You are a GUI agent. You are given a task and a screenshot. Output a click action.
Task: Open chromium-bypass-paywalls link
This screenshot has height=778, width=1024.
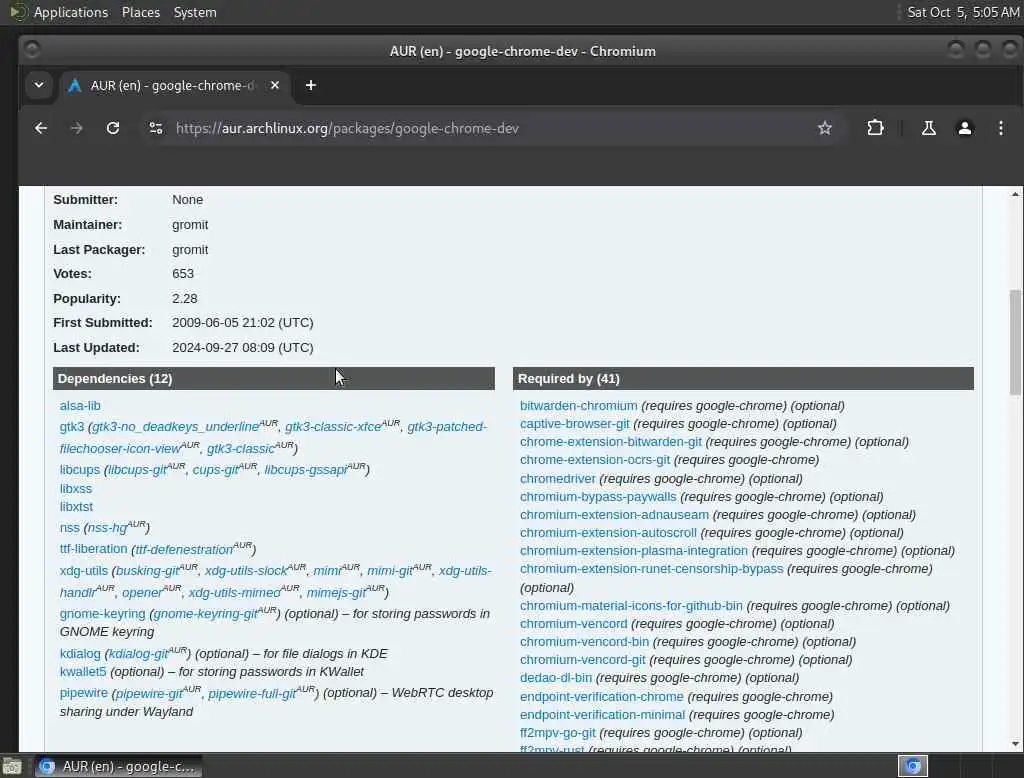[598, 497]
